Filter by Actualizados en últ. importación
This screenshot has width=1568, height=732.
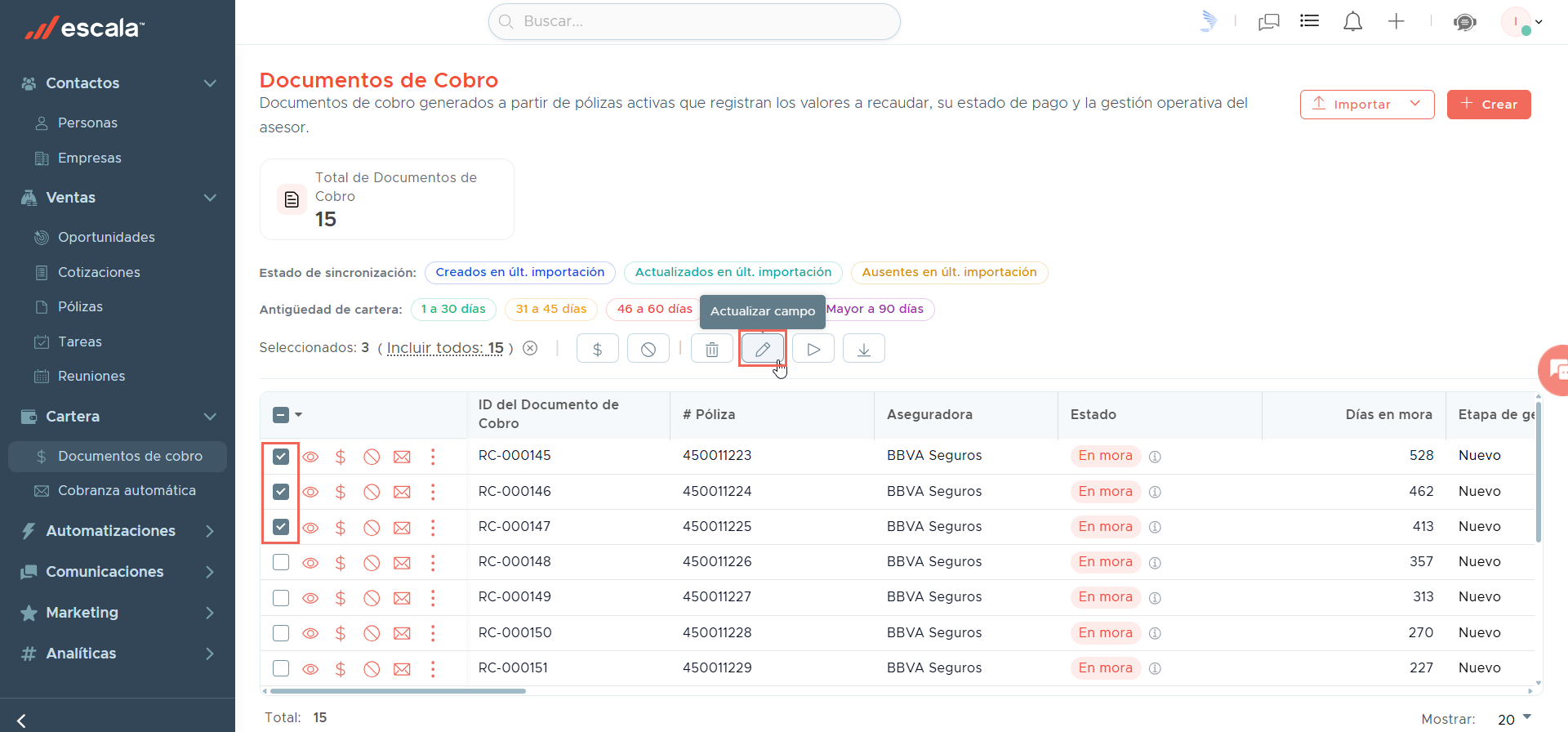coord(733,272)
